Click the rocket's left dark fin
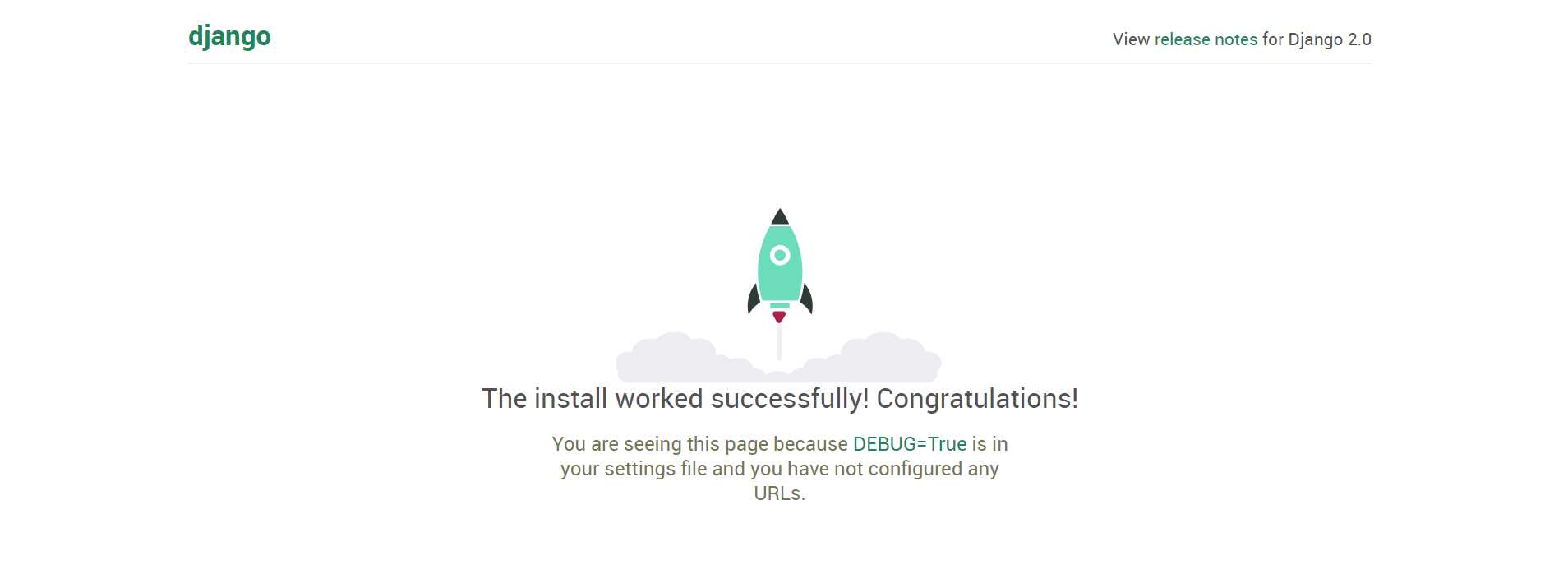This screenshot has width=1568, height=579. [753, 299]
